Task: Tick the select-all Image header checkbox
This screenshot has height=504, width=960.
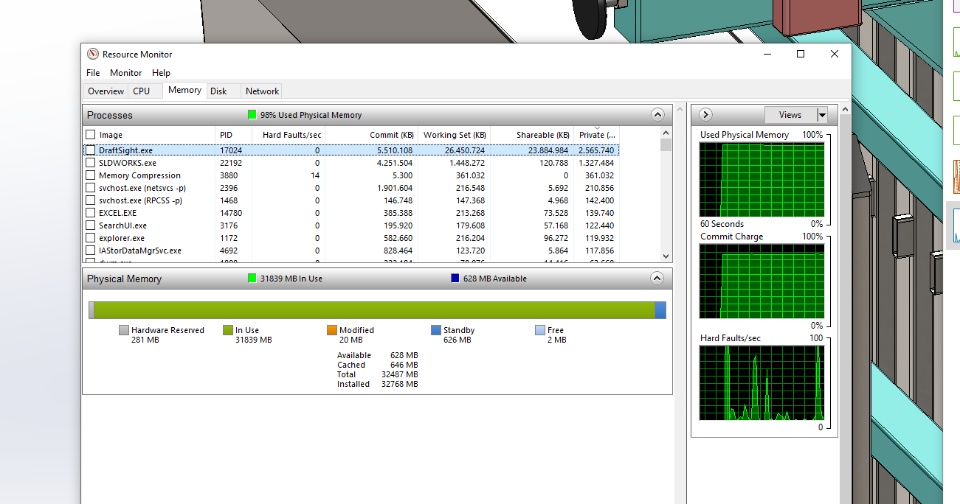Action: (x=91, y=135)
